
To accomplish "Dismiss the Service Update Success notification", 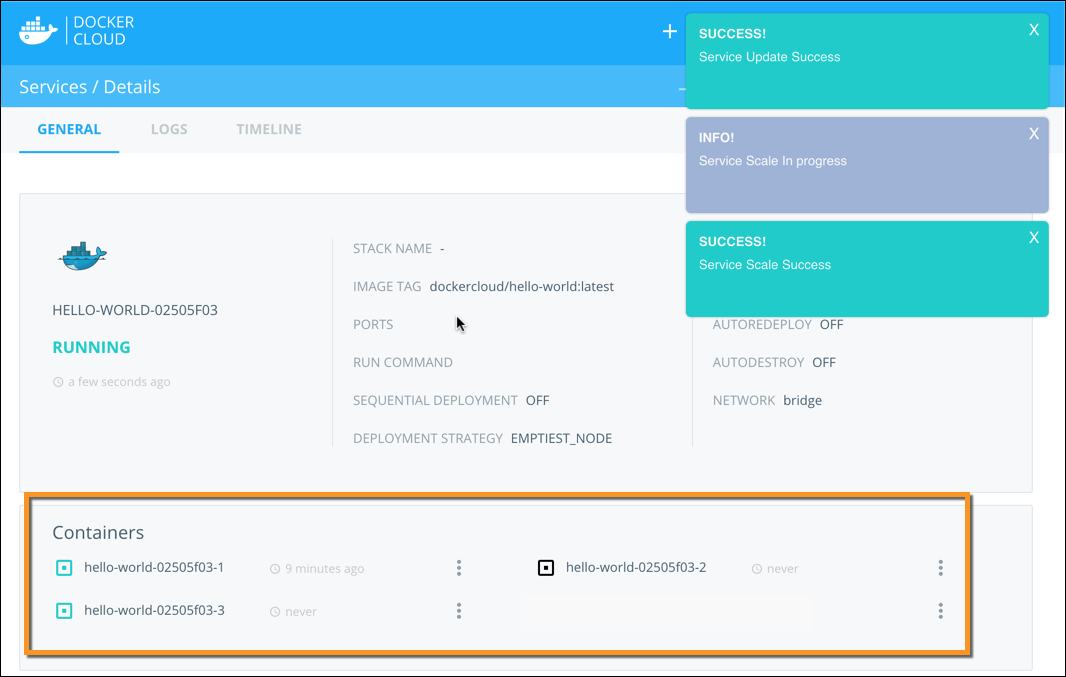I will click(1034, 30).
